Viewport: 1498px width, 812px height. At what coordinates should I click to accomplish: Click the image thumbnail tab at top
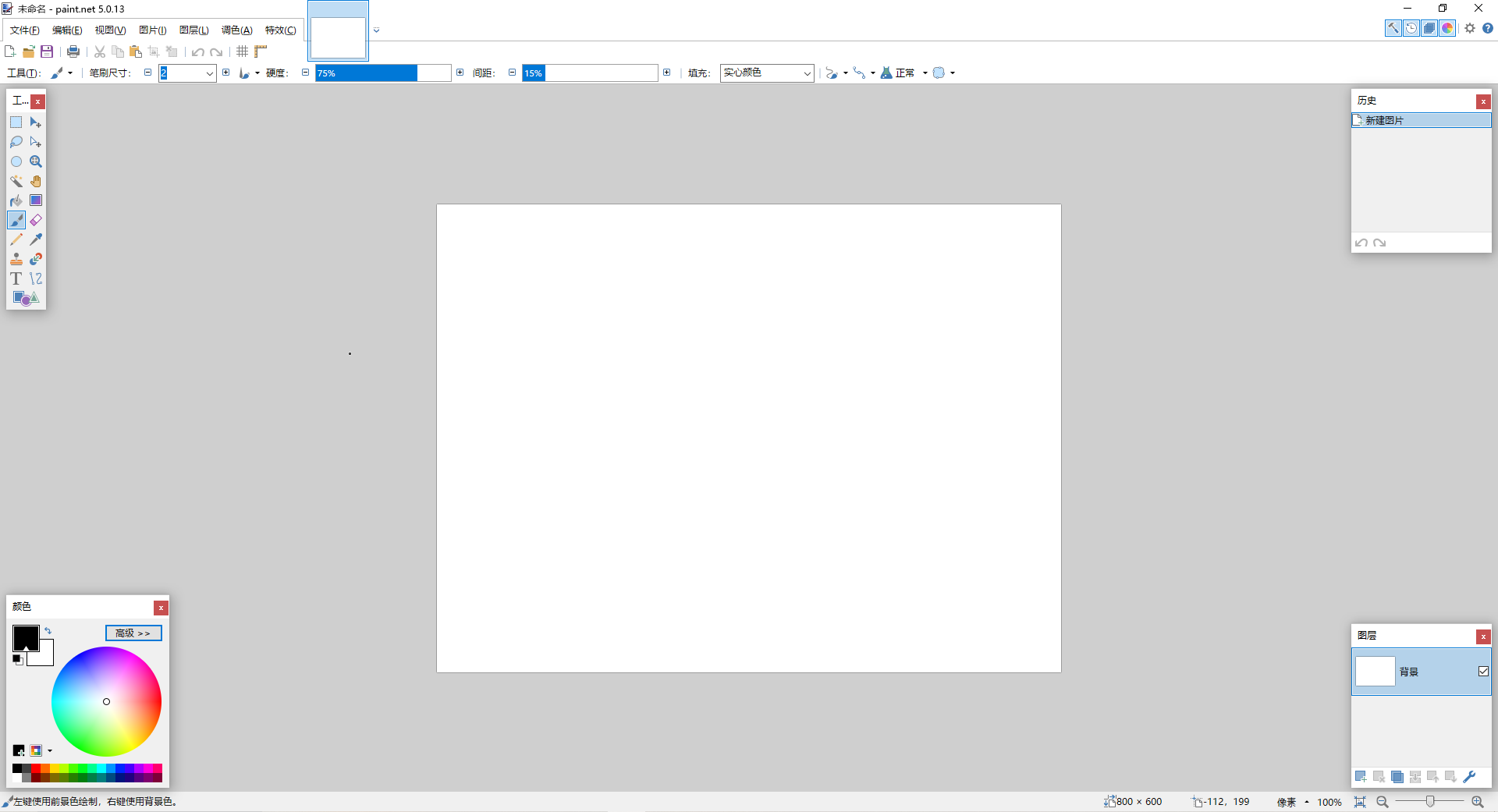(x=338, y=37)
